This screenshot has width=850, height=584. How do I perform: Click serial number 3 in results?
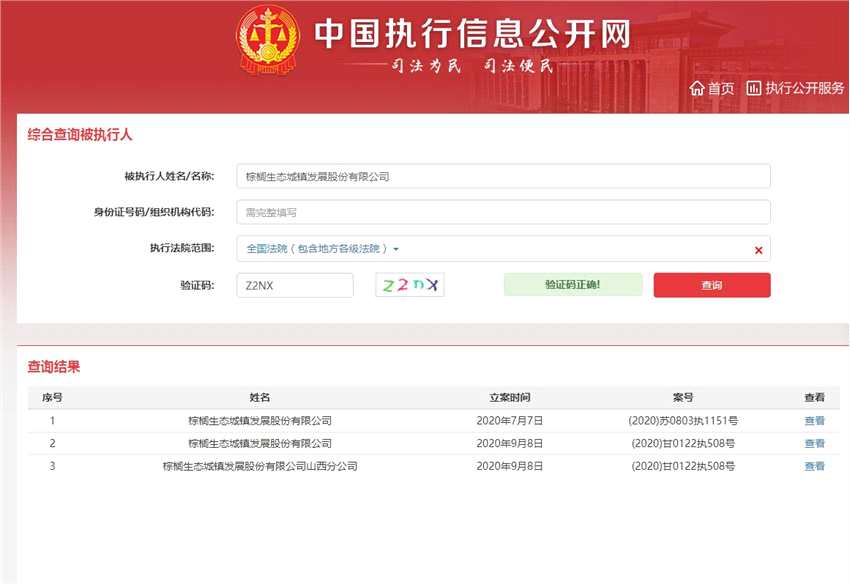pyautogui.click(x=52, y=466)
